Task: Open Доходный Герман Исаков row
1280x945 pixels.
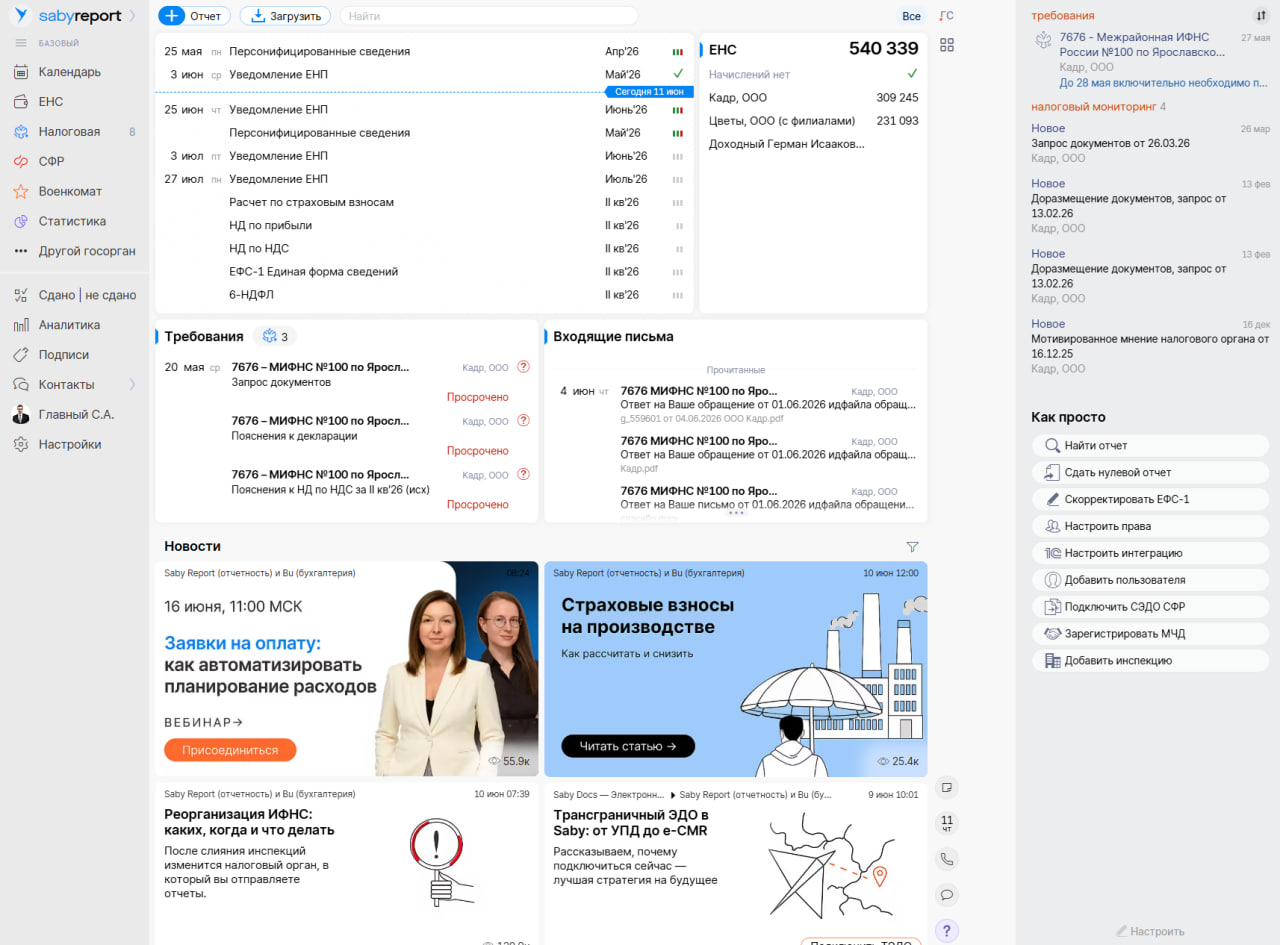Action: click(813, 144)
